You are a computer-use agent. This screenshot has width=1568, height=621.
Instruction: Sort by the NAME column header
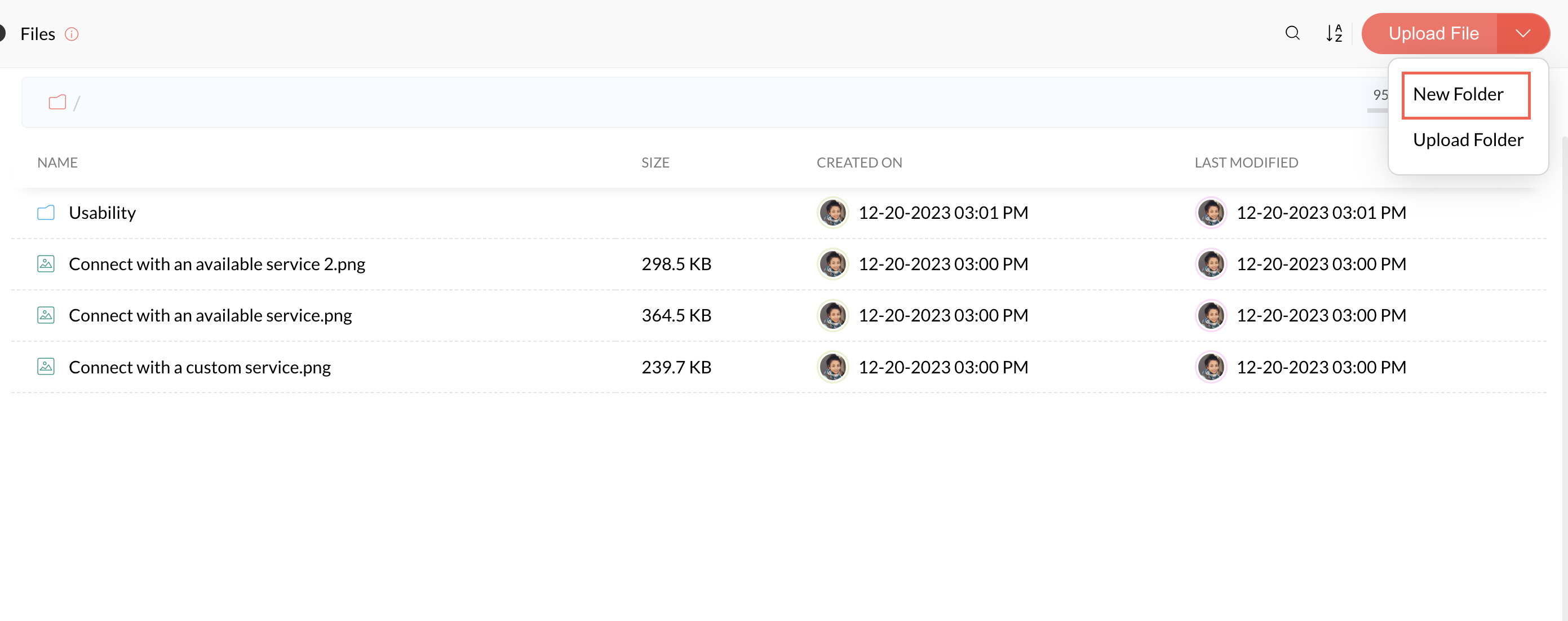(x=57, y=162)
